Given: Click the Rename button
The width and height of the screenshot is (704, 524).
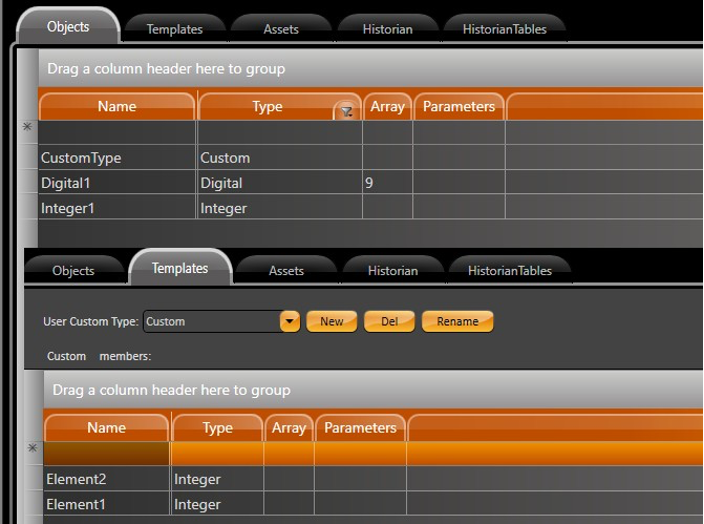Looking at the screenshot, I should tap(457, 322).
